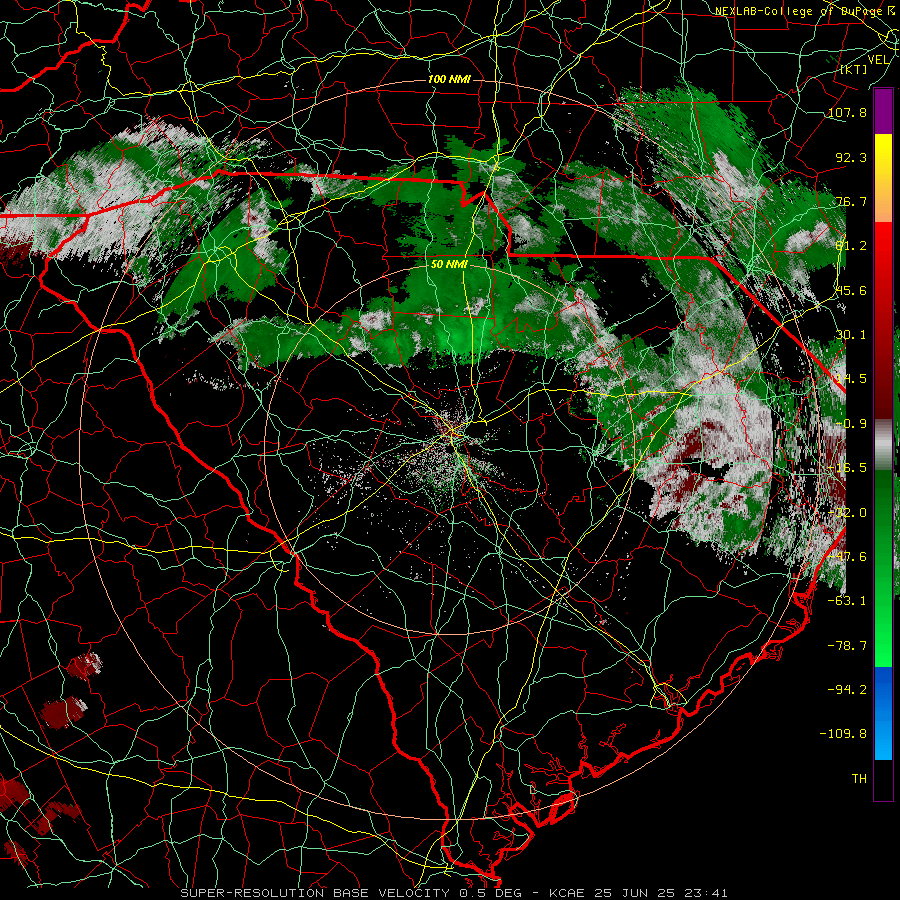Screen dimensions: 900x900
Task: Click the -63.1 velocity legend value
Action: pos(847,601)
